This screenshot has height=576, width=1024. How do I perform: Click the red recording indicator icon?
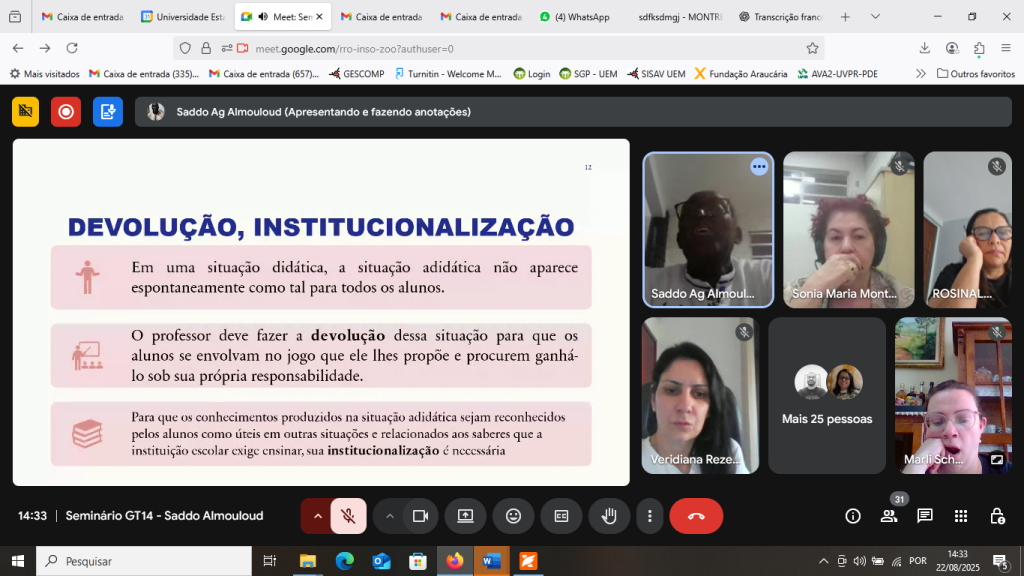tap(66, 112)
